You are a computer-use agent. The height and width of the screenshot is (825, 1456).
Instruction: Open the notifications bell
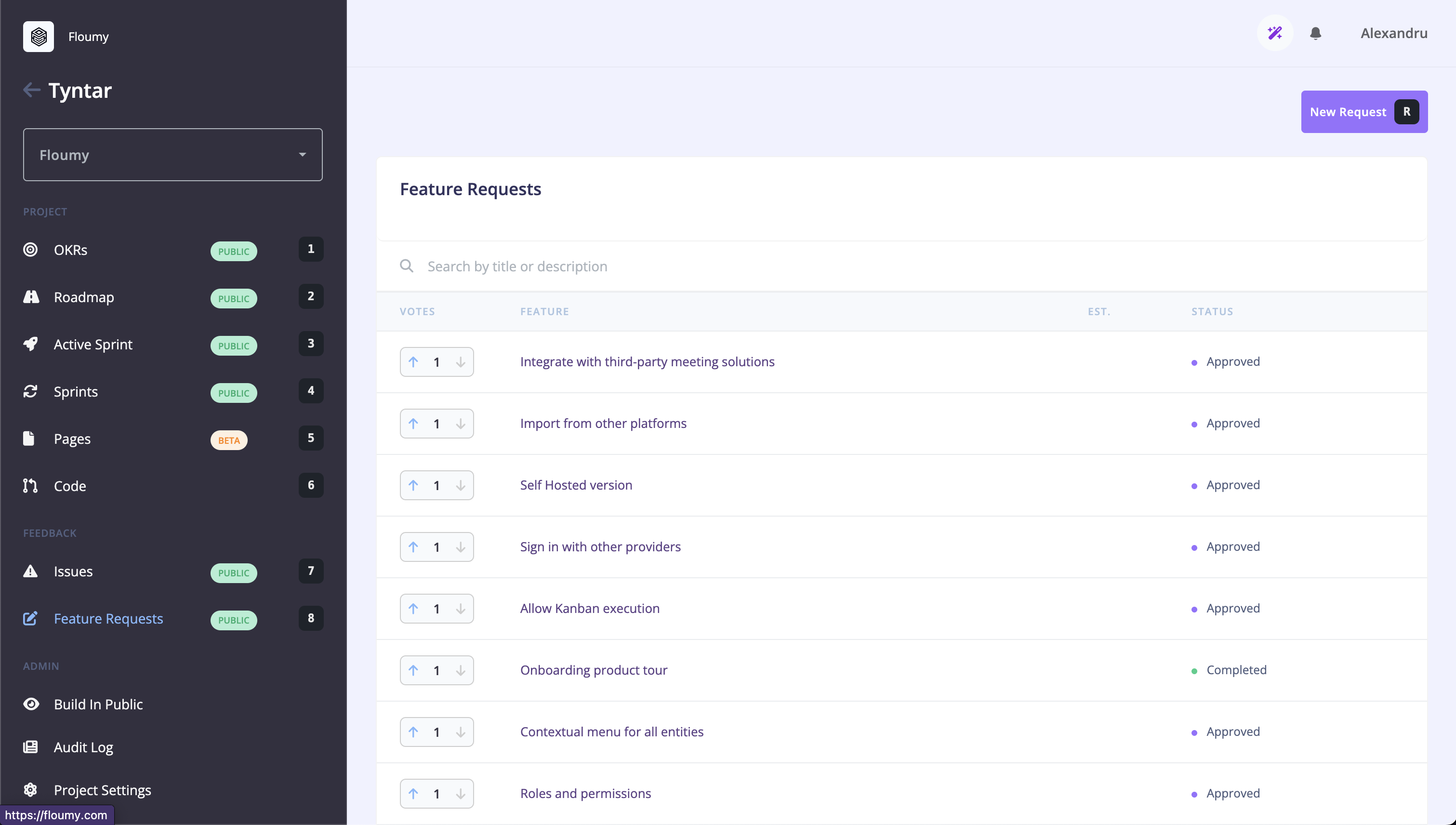tap(1315, 33)
